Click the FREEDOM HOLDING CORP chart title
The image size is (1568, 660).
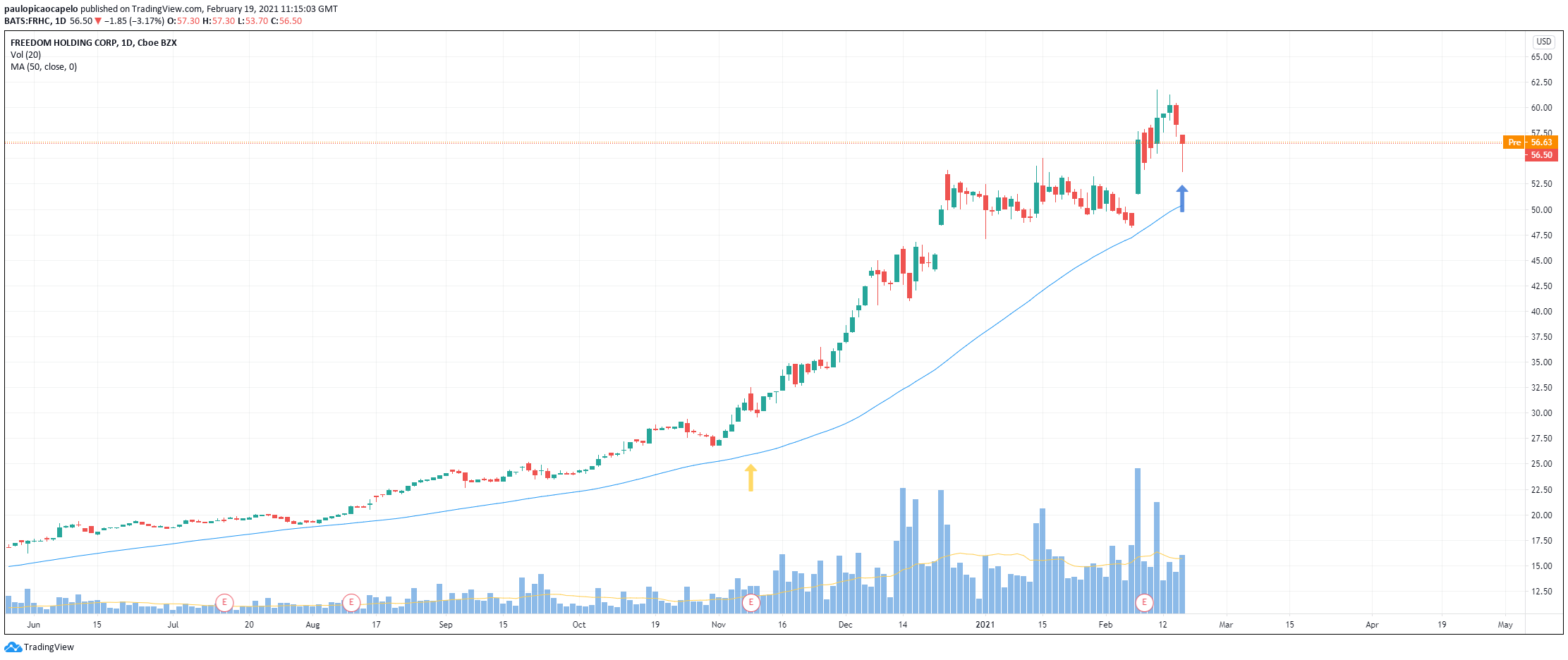coord(94,43)
